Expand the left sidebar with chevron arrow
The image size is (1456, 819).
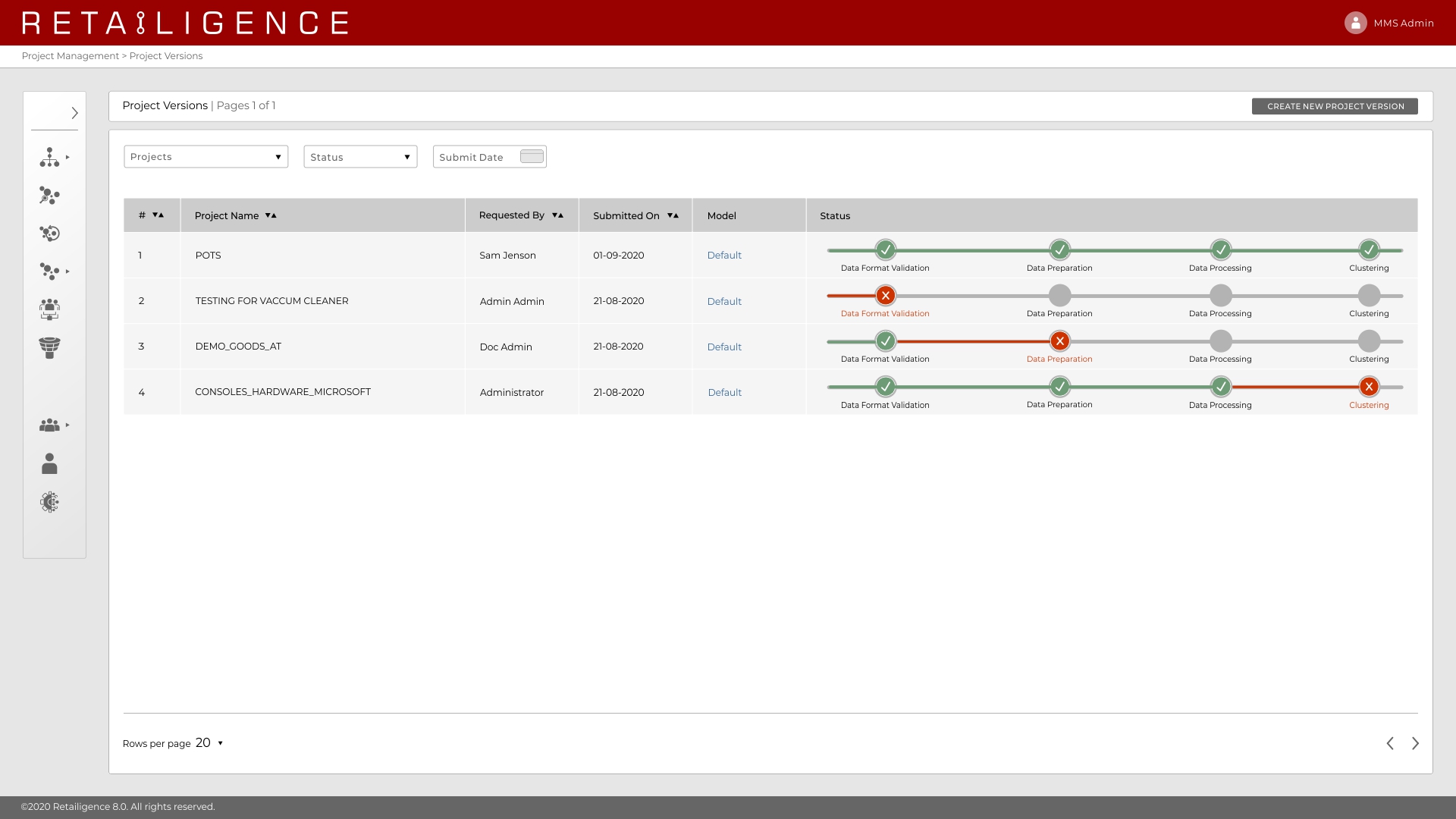74,113
